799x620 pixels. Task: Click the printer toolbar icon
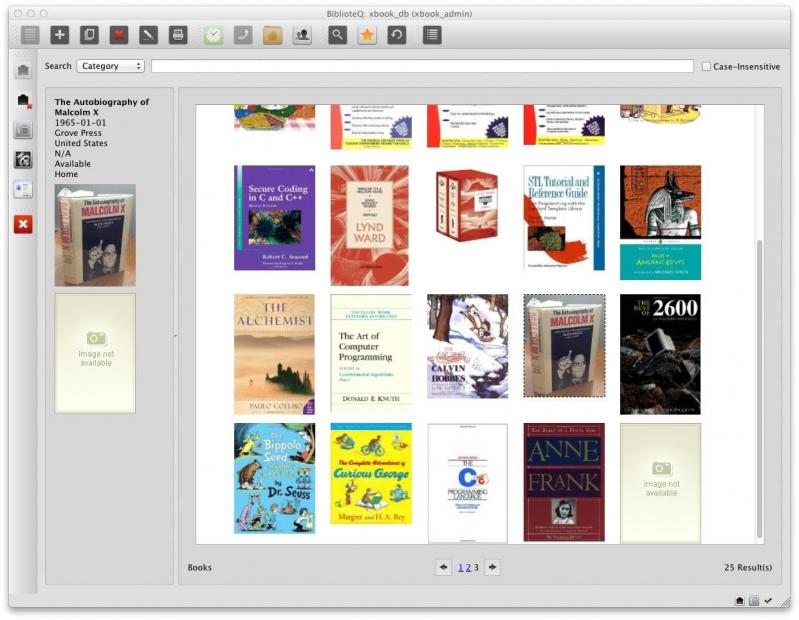pyautogui.click(x=178, y=35)
